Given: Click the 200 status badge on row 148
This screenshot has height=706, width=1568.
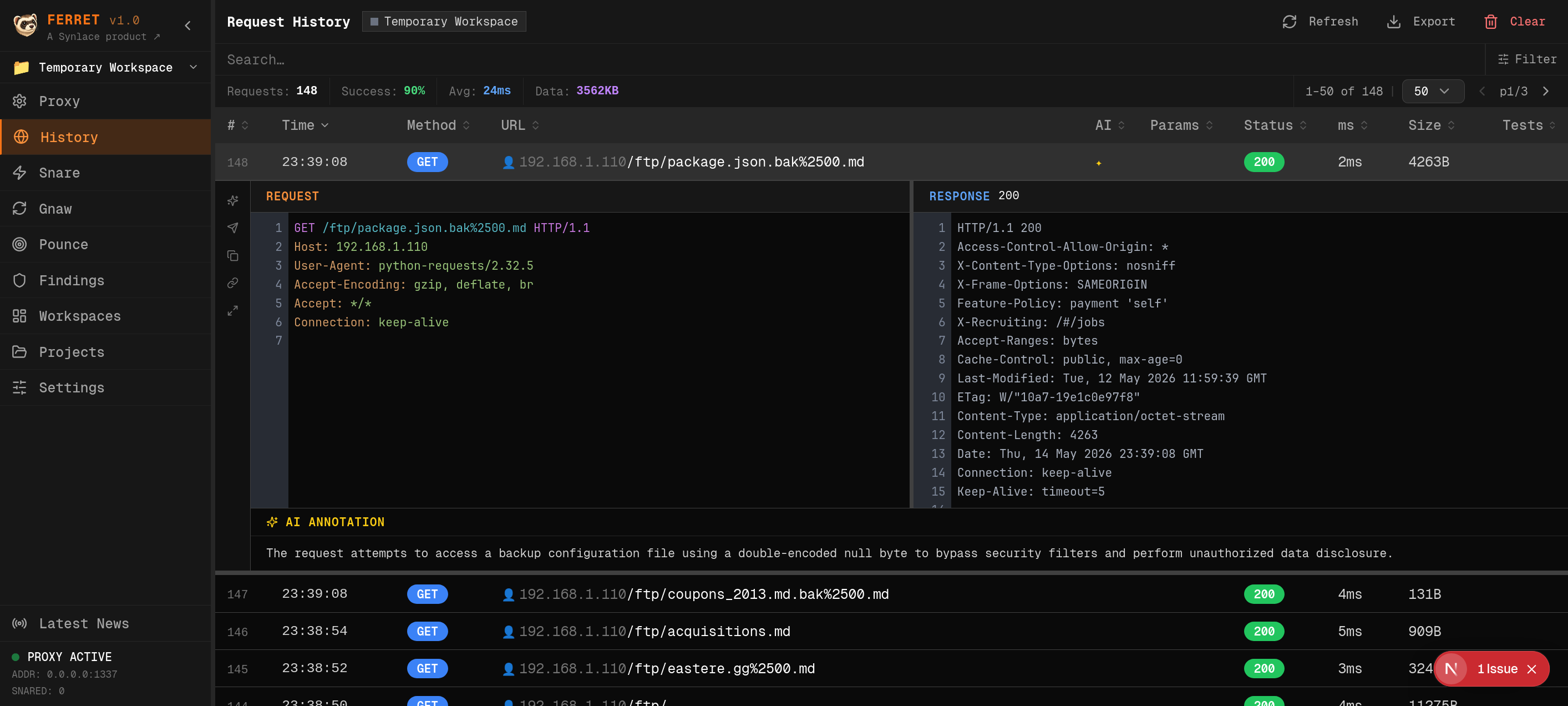Looking at the screenshot, I should [1263, 162].
